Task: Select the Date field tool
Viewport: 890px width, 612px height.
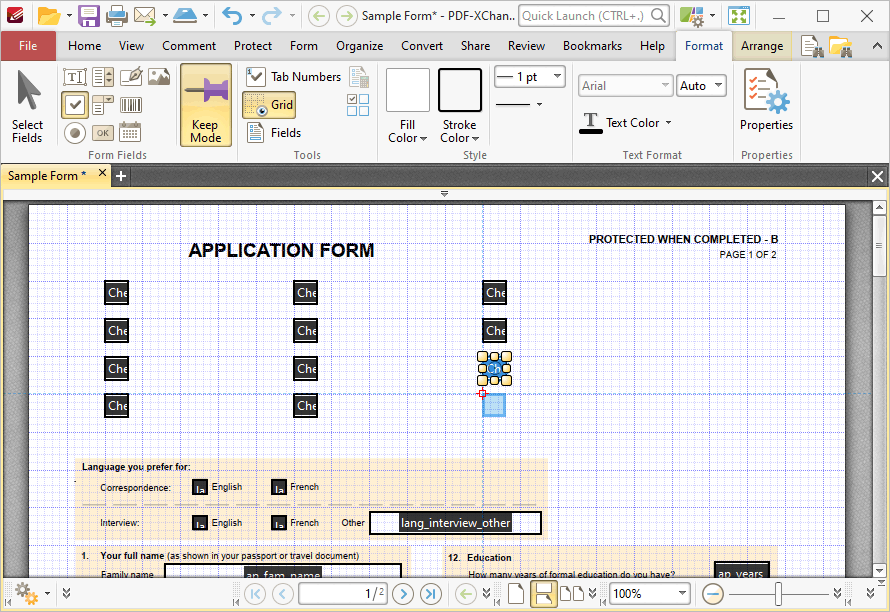Action: point(131,132)
